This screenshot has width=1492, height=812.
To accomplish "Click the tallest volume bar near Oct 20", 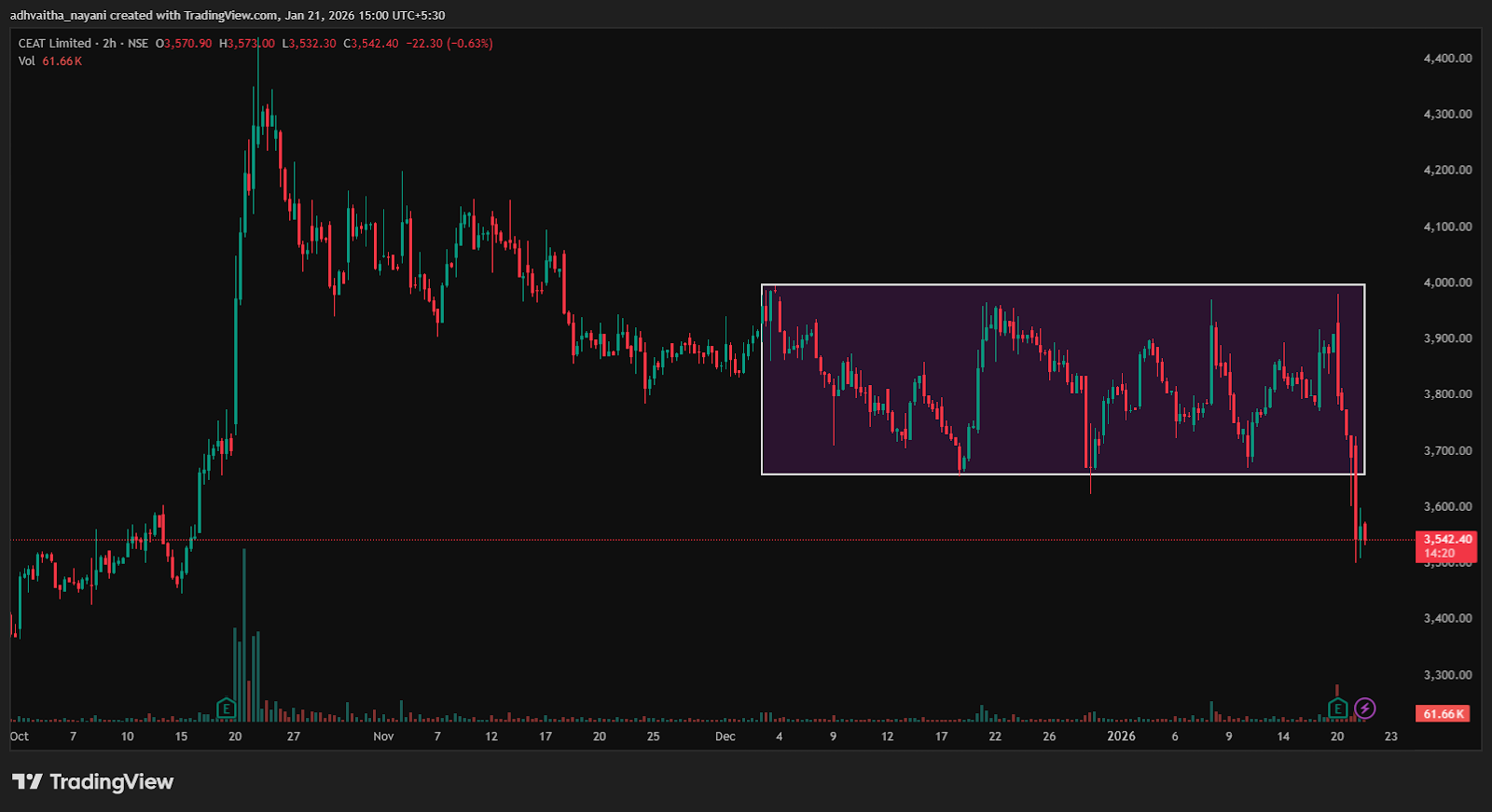I will click(244, 634).
